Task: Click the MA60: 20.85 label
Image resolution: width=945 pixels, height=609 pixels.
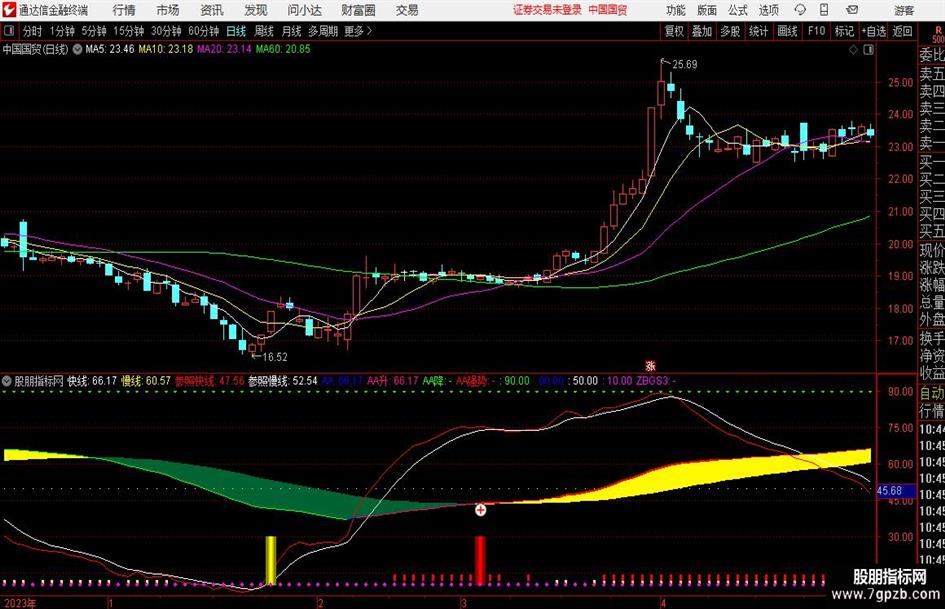Action: pos(283,49)
